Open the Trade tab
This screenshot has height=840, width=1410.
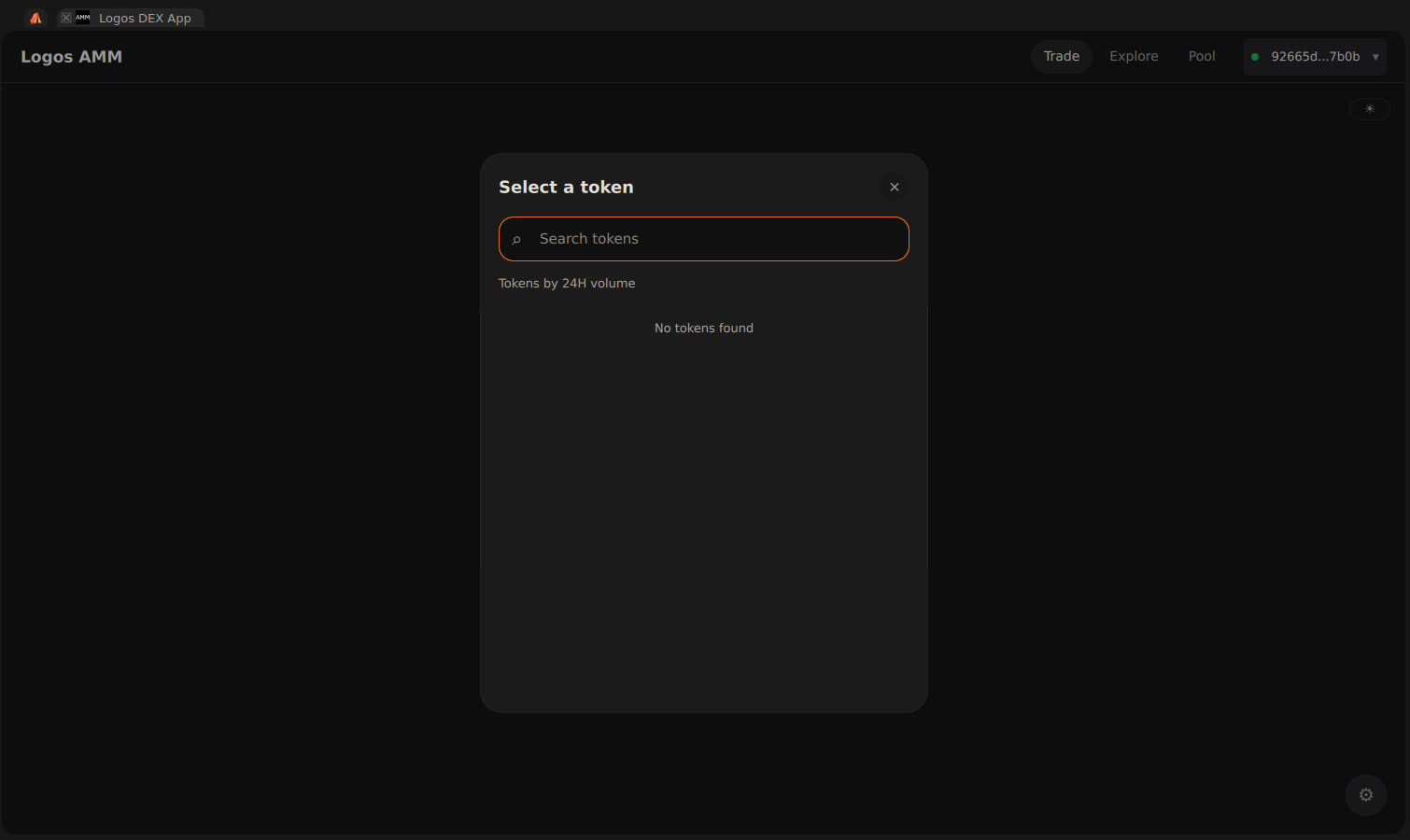tap(1062, 56)
